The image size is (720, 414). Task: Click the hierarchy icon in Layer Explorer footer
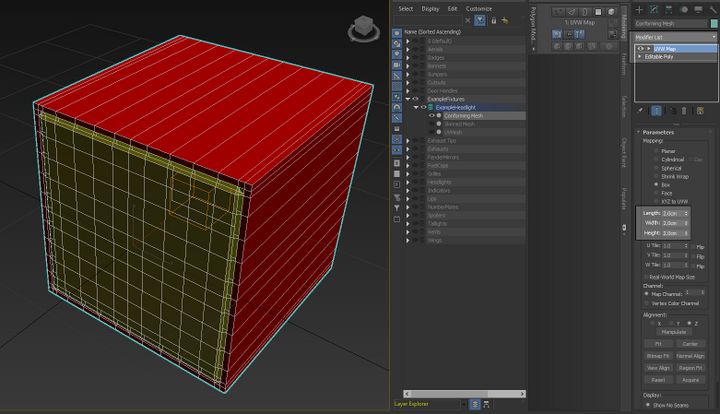tap(486, 404)
